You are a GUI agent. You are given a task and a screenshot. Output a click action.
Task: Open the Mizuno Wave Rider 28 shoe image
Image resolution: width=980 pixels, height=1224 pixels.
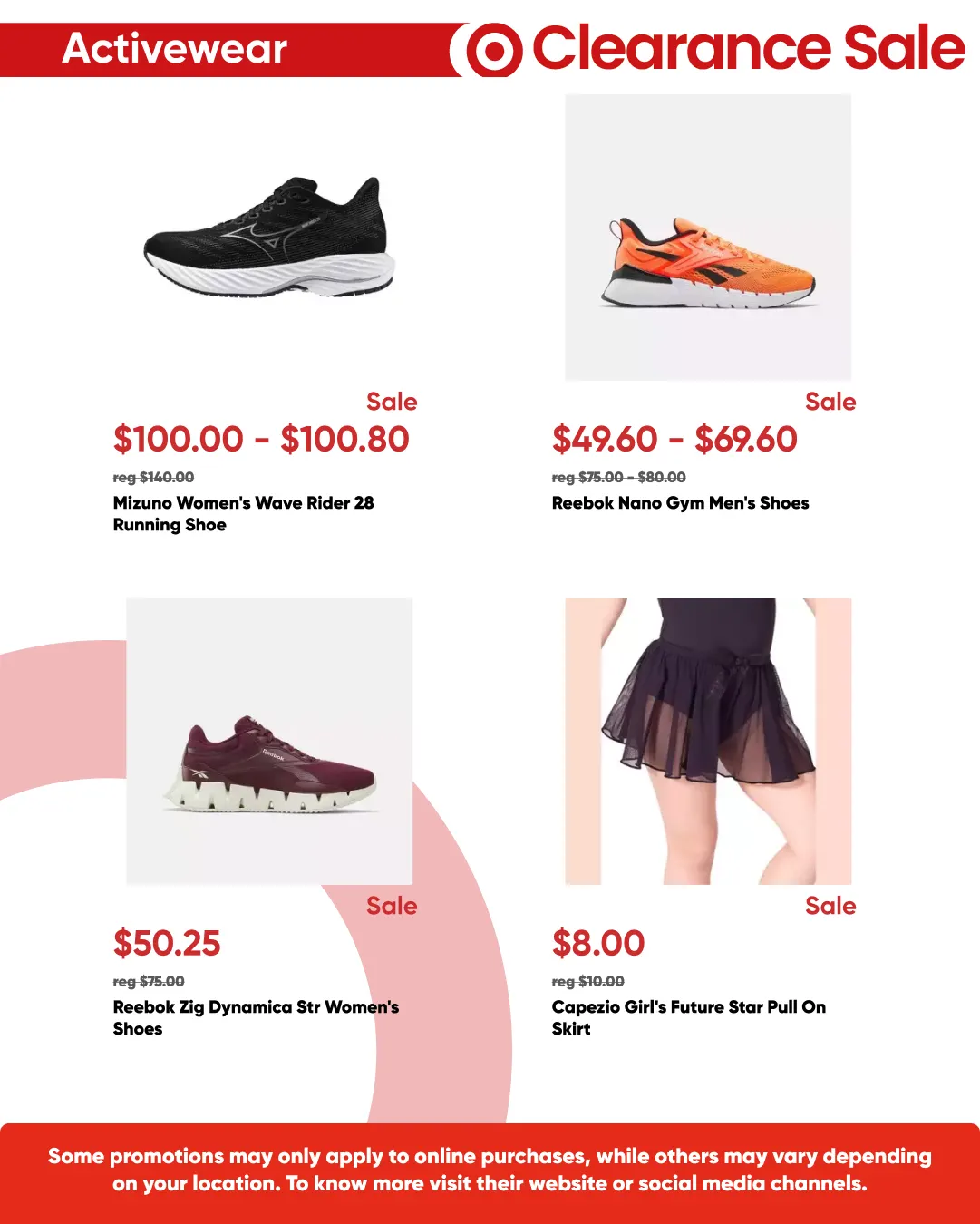[x=269, y=238]
